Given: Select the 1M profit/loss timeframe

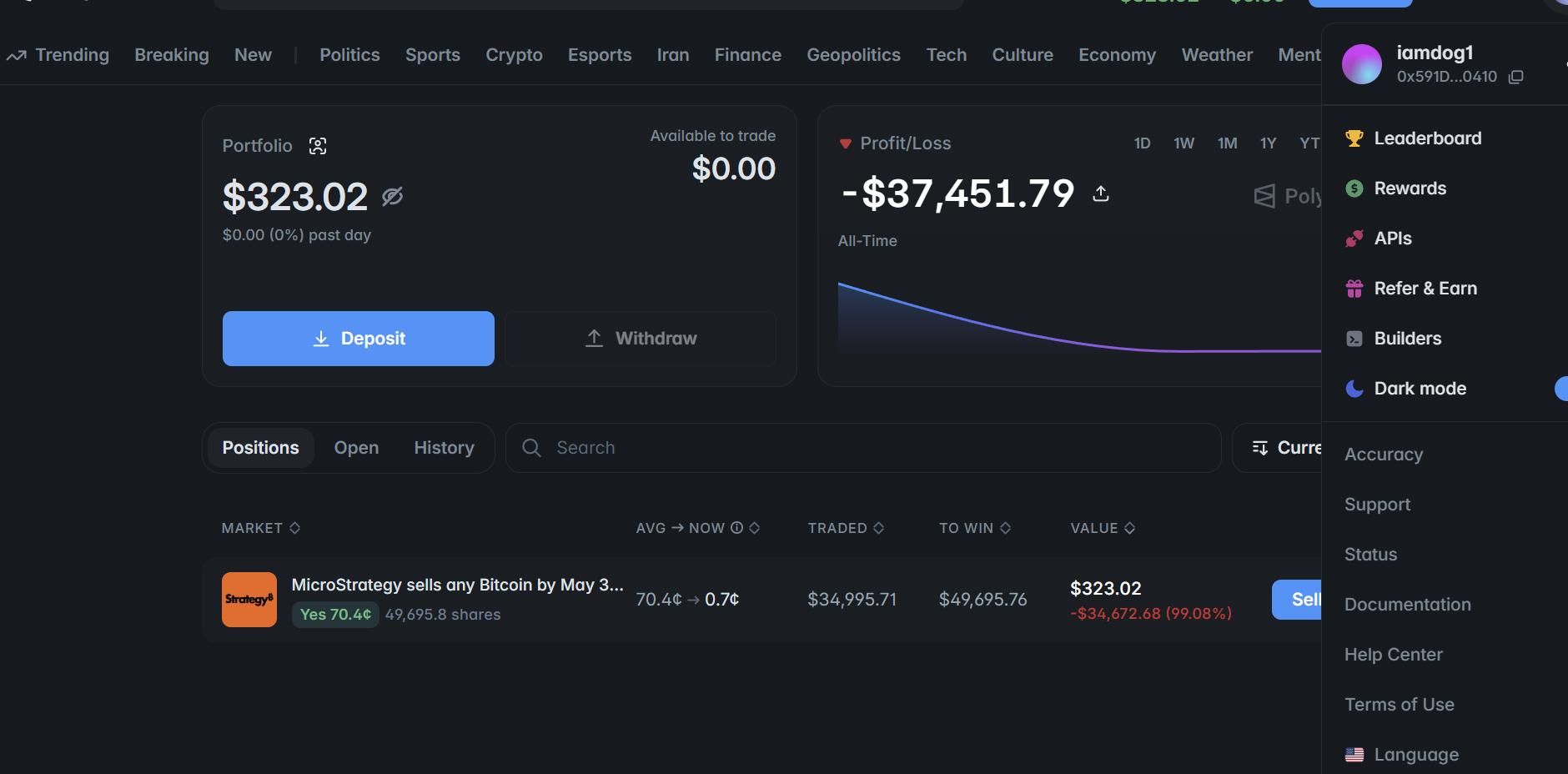Looking at the screenshot, I should [x=1227, y=143].
